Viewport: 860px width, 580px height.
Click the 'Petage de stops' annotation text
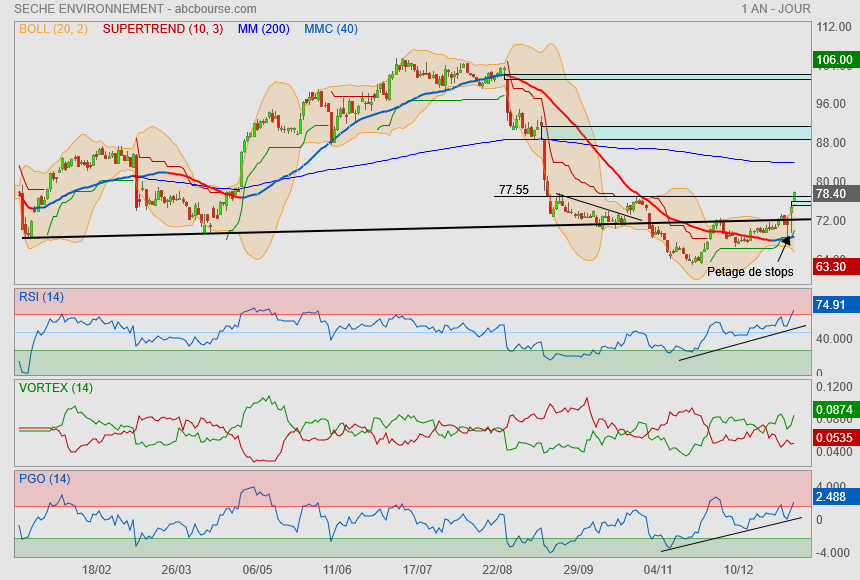749,271
